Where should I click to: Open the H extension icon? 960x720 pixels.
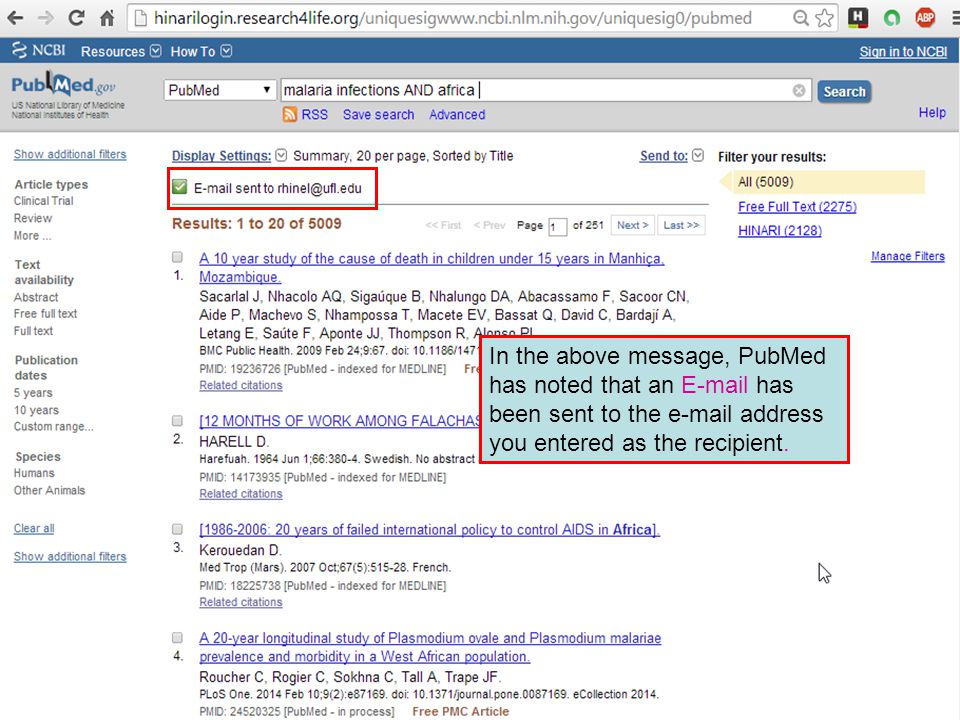pyautogui.click(x=858, y=18)
